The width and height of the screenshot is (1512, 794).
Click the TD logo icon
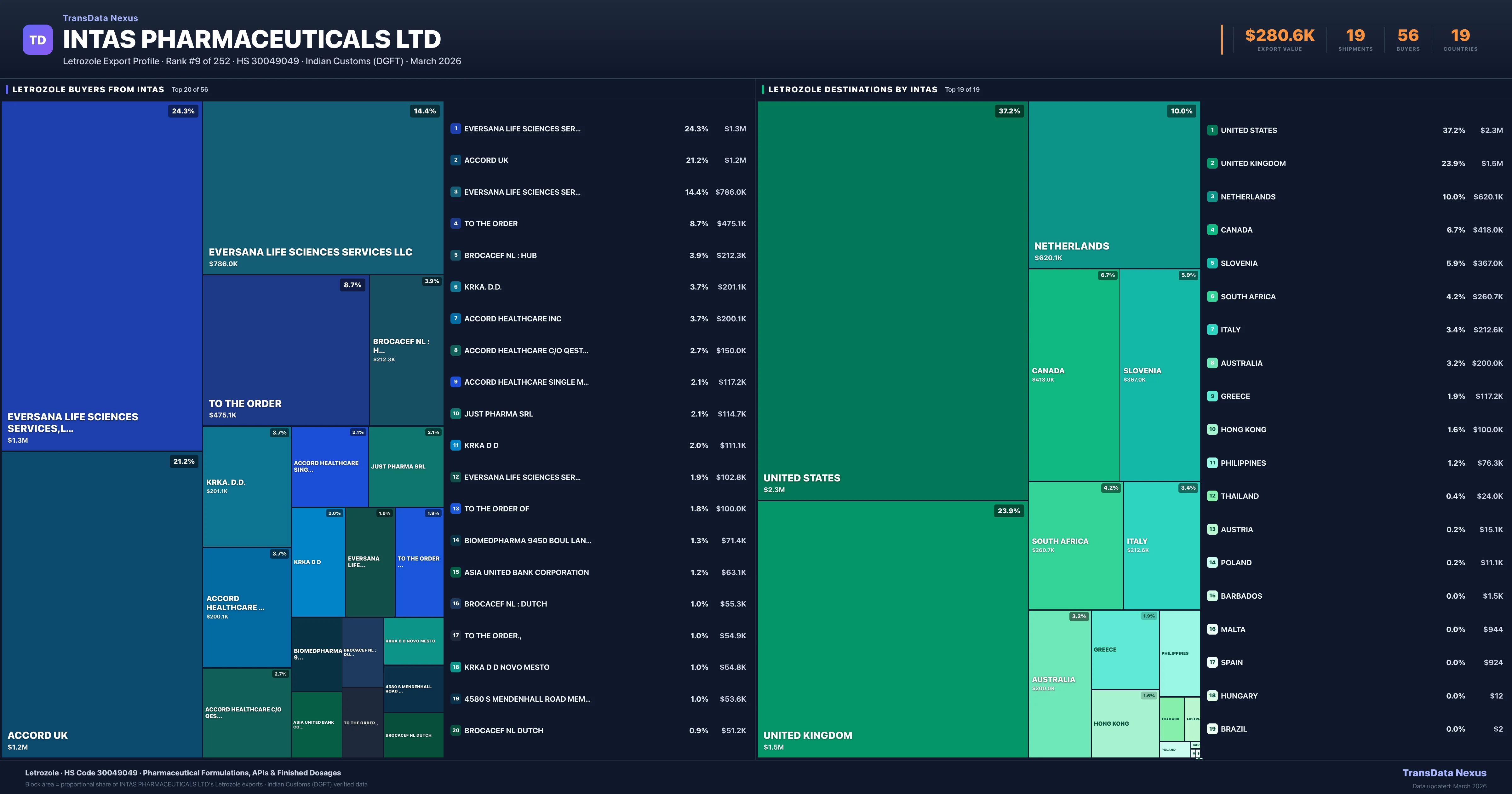pos(37,40)
